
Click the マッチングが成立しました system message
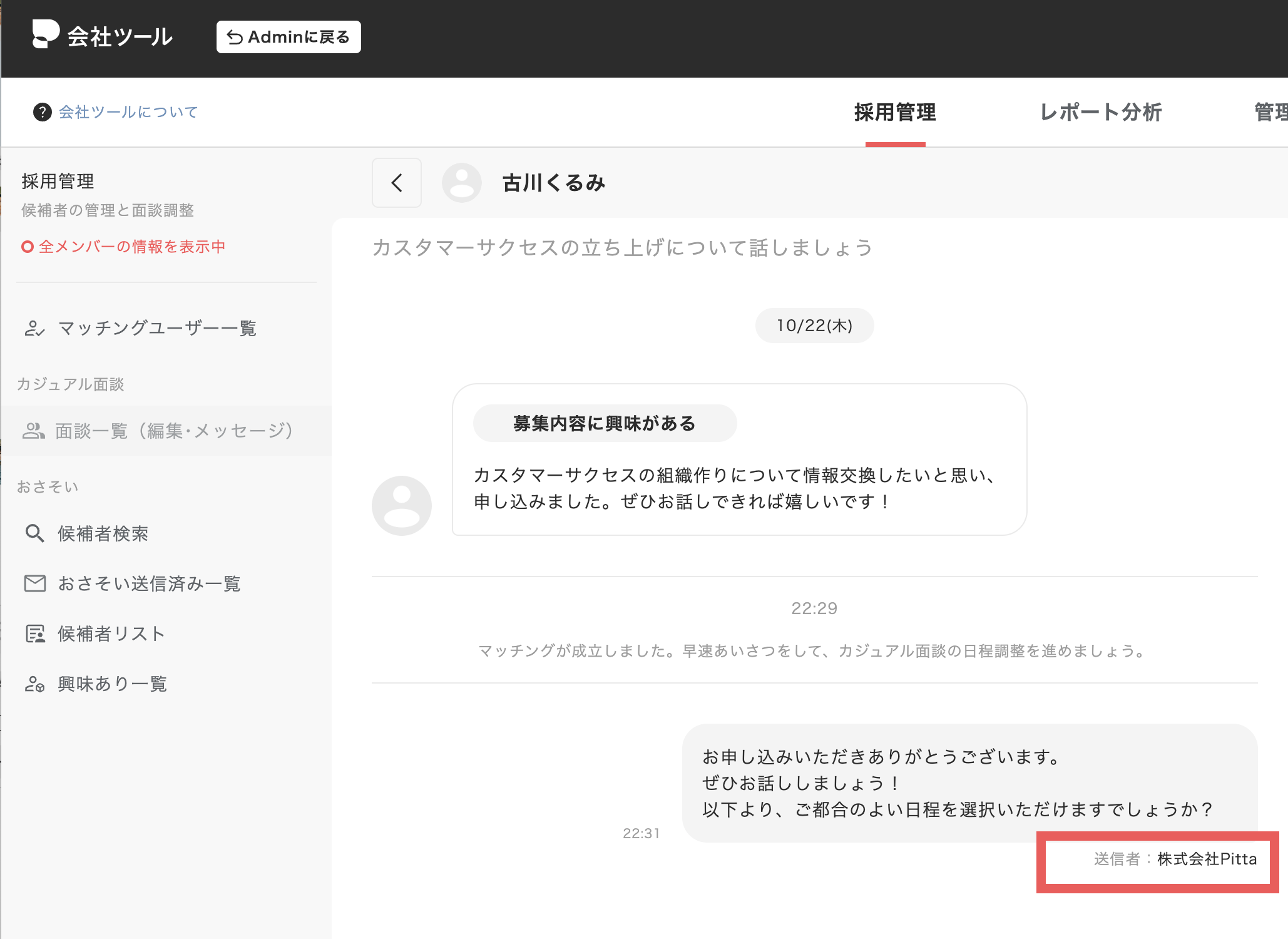click(814, 651)
